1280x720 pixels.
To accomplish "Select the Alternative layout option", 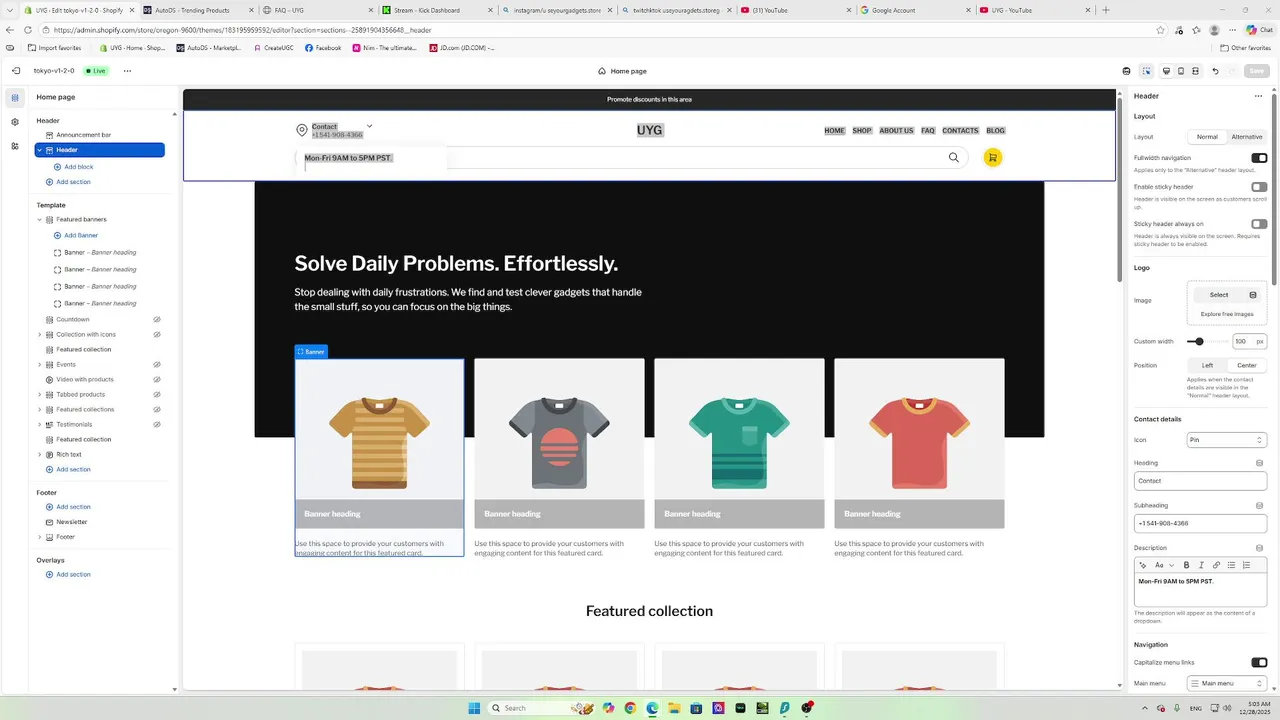I will pos(1247,137).
